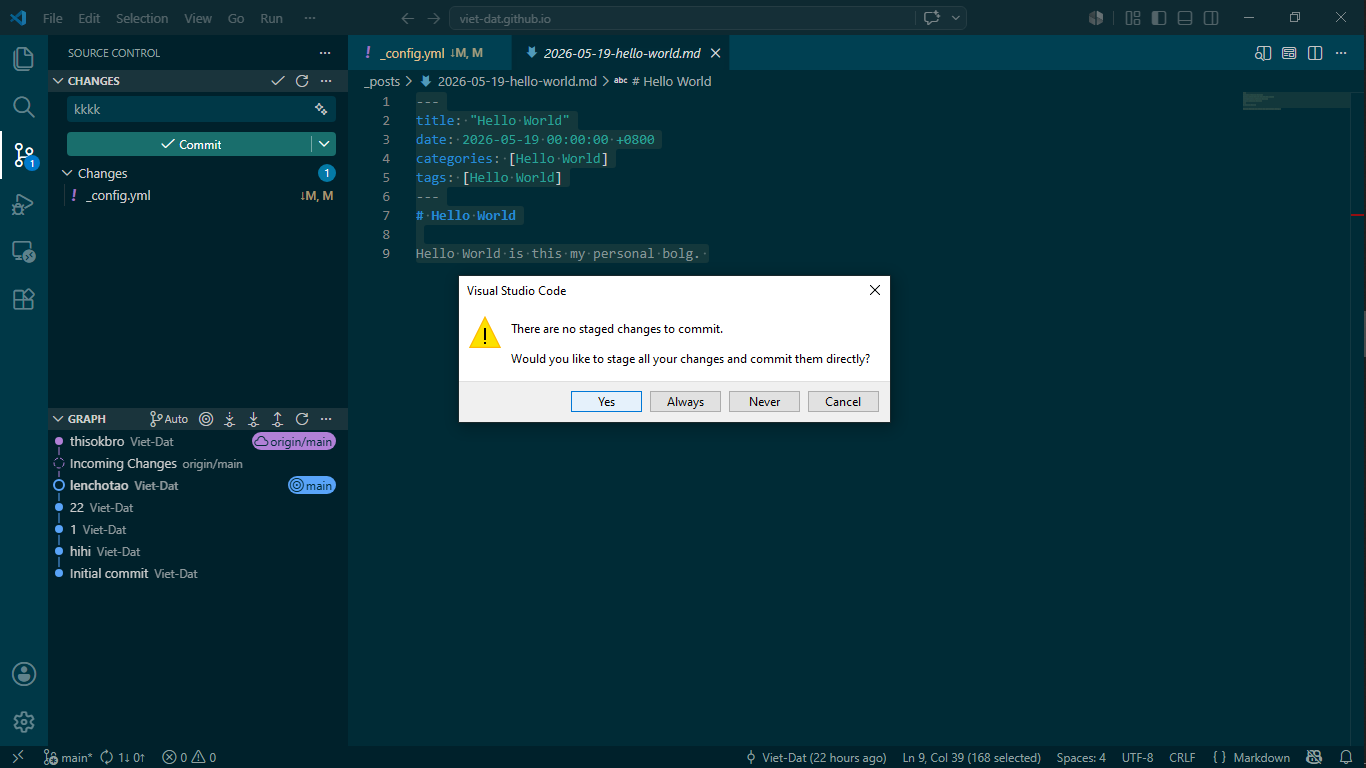Open the Auto branch picker in Graph
Viewport: 1366px width, 768px height.
tap(169, 419)
